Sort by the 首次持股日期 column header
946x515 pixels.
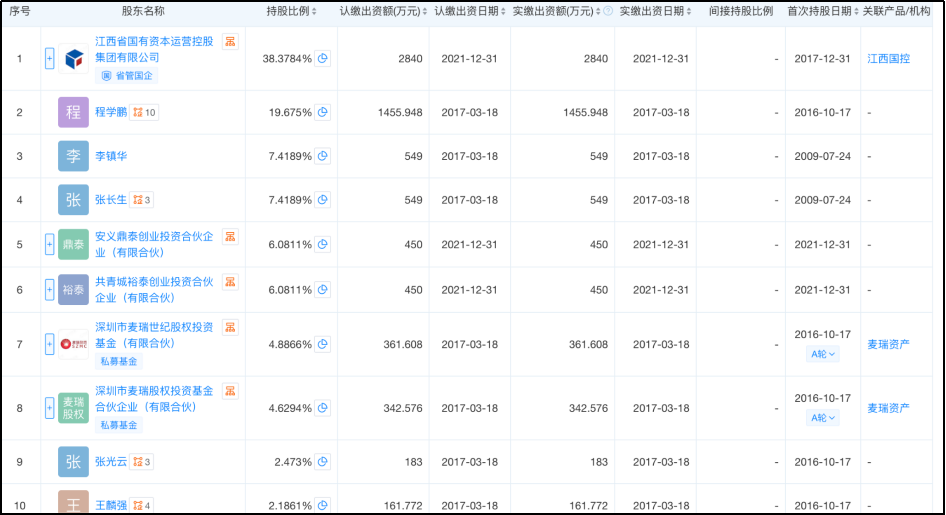click(x=822, y=12)
